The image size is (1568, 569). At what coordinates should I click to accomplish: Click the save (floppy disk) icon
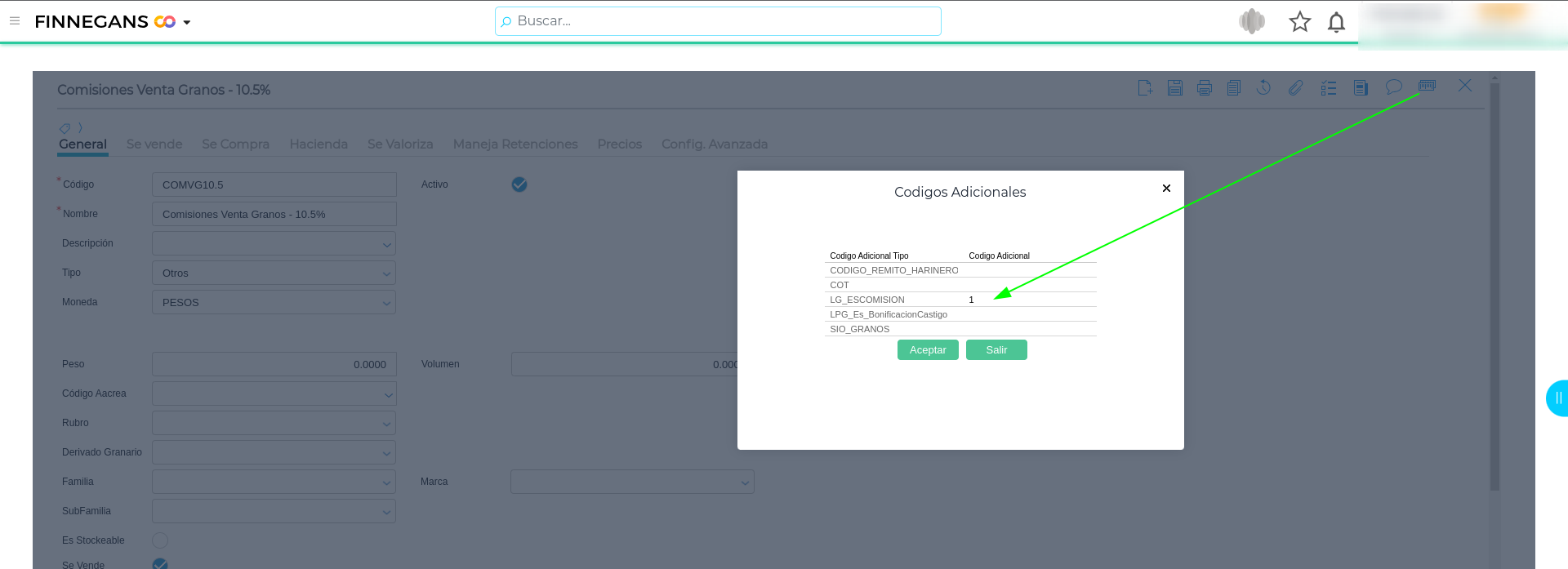point(1174,87)
